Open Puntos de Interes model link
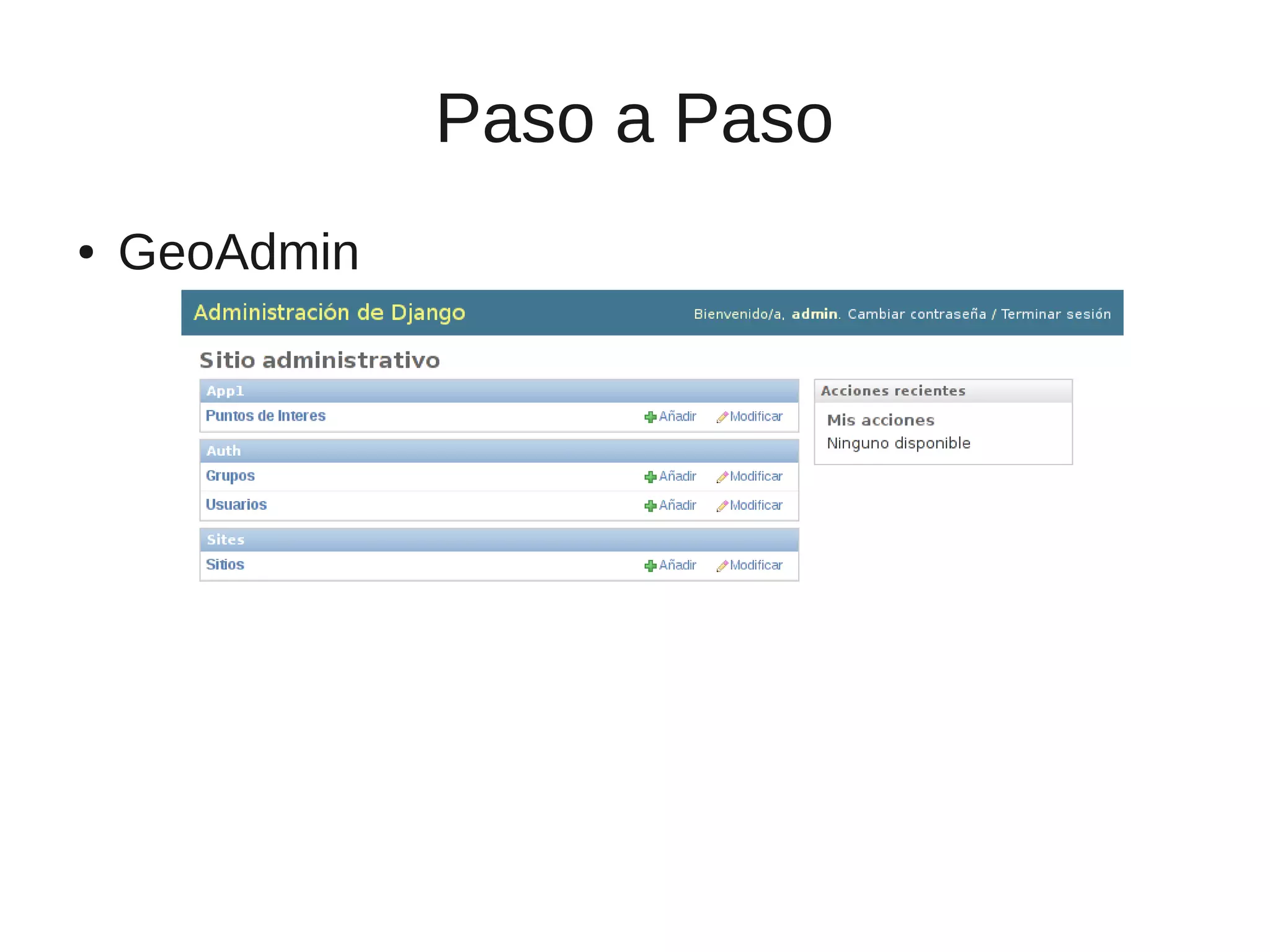The image size is (1270, 952). [x=265, y=416]
